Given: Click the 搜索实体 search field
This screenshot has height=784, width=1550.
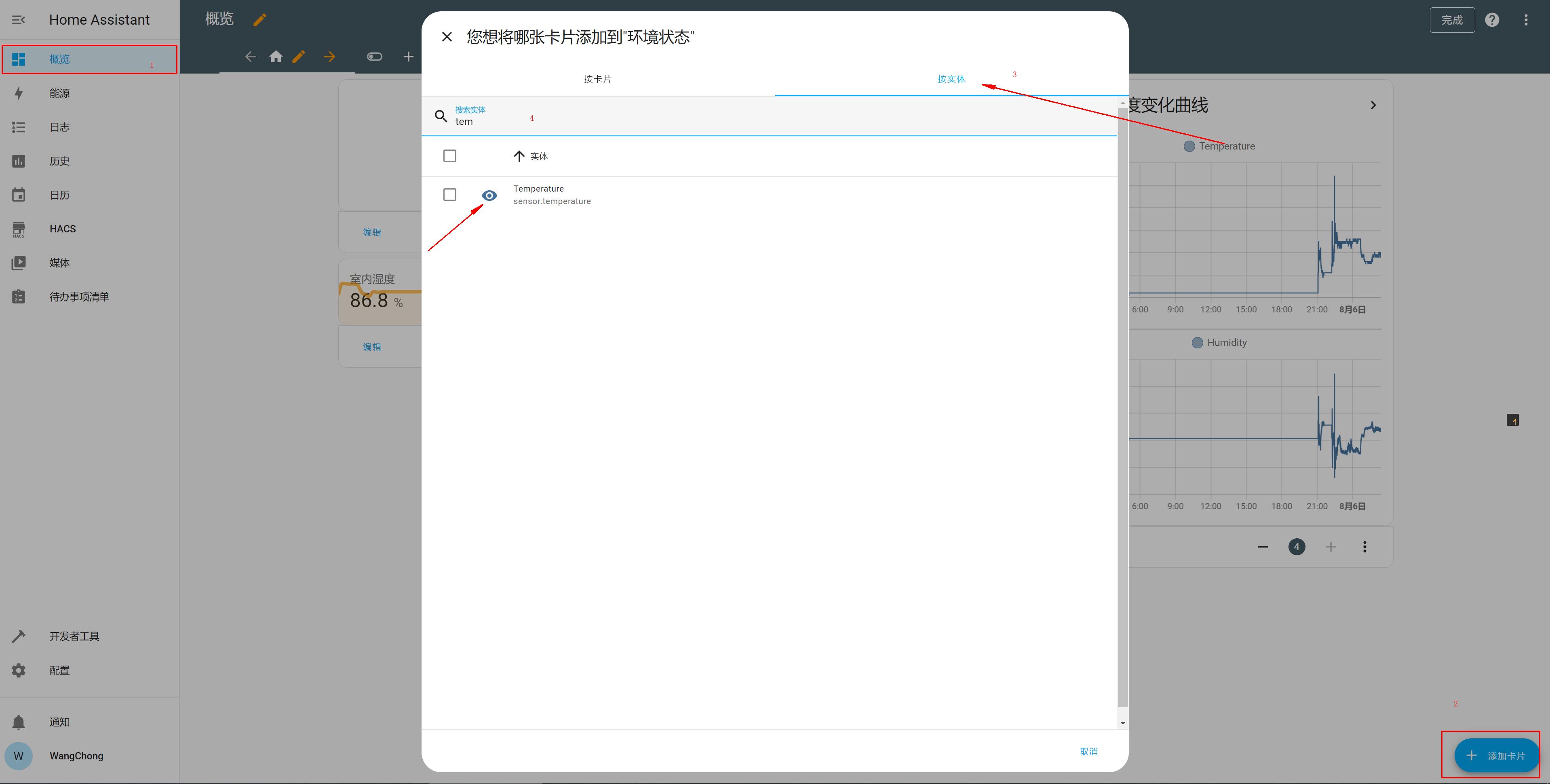Looking at the screenshot, I should click(x=769, y=116).
